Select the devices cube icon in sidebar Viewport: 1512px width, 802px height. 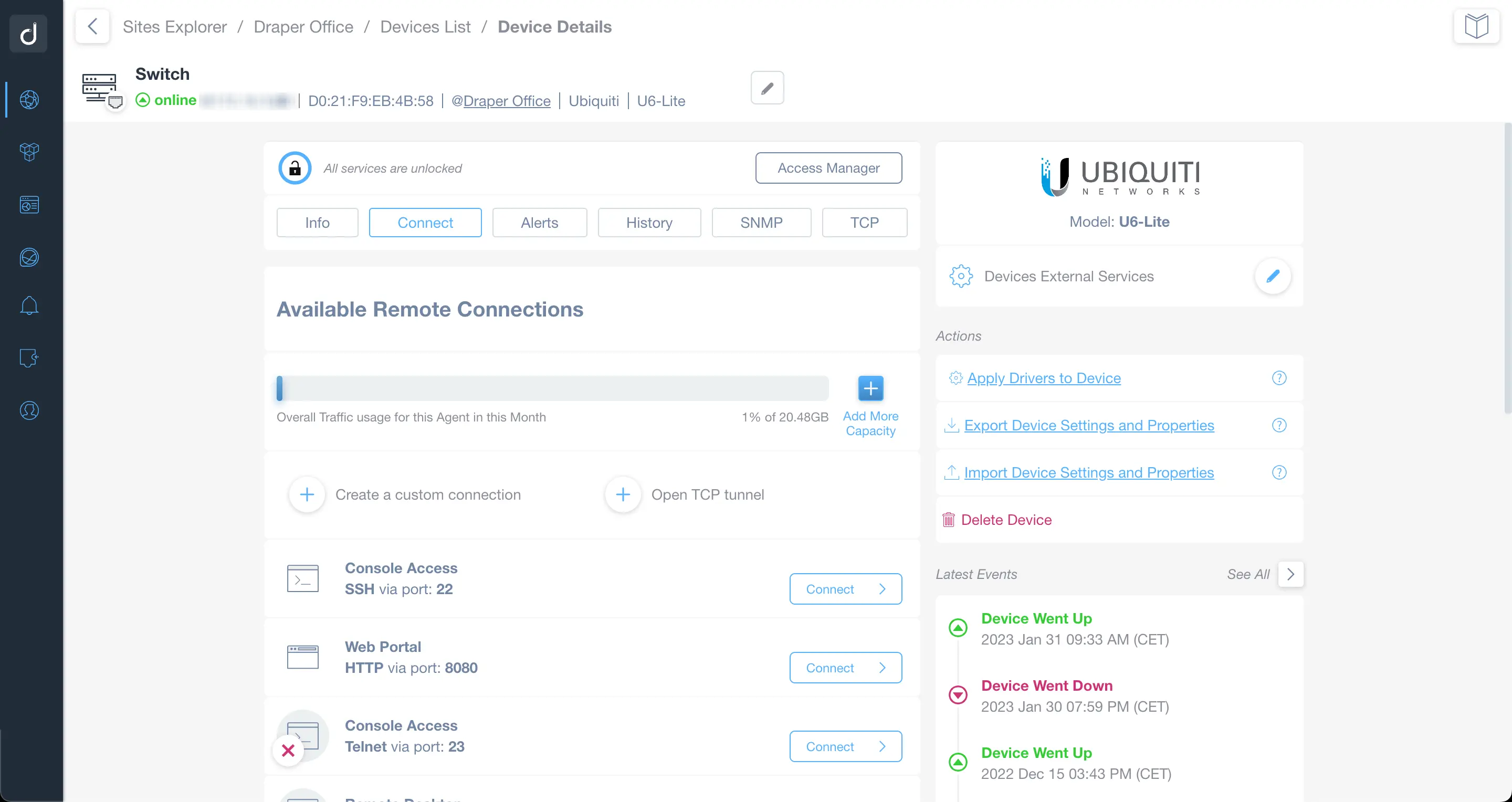coord(28,151)
